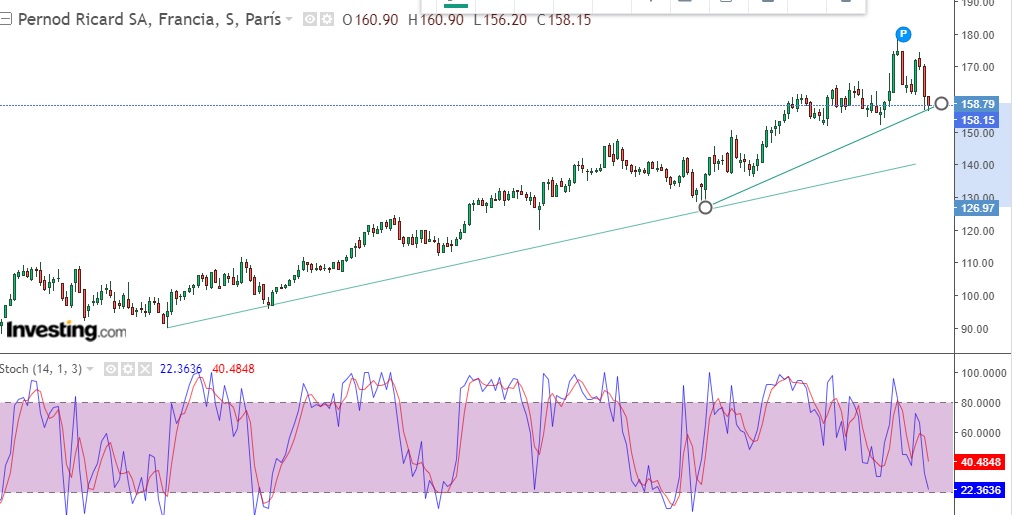Click the 180.00 price axis label
The width and height of the screenshot is (1012, 515).
977,35
